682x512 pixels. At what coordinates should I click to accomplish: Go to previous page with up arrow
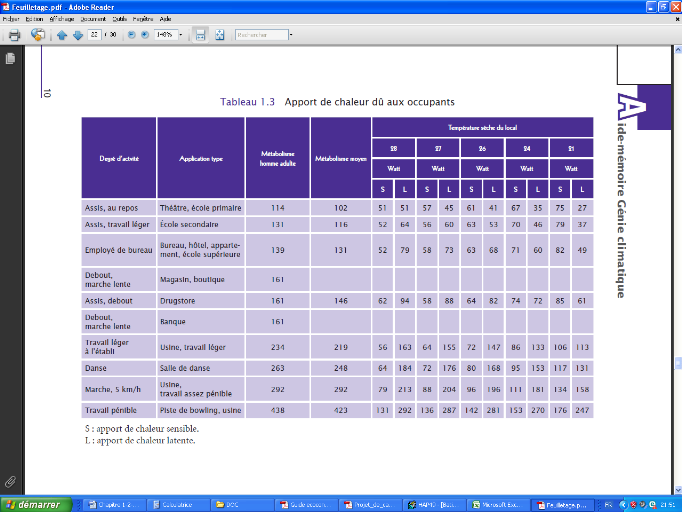[x=62, y=35]
